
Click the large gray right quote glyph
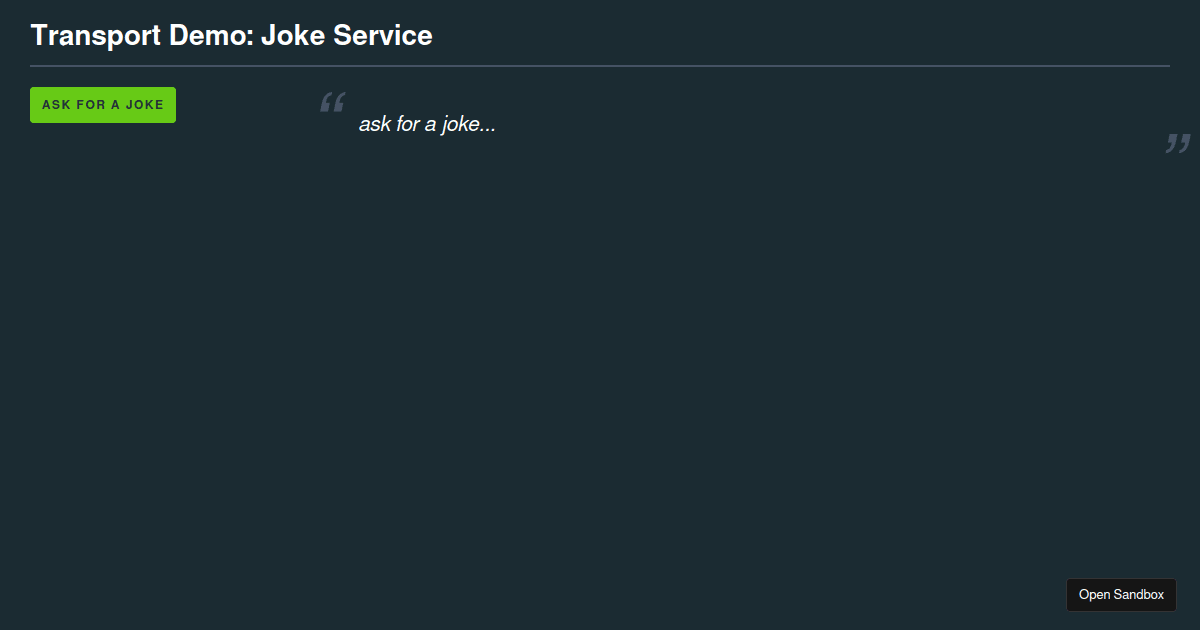pyautogui.click(x=1177, y=143)
